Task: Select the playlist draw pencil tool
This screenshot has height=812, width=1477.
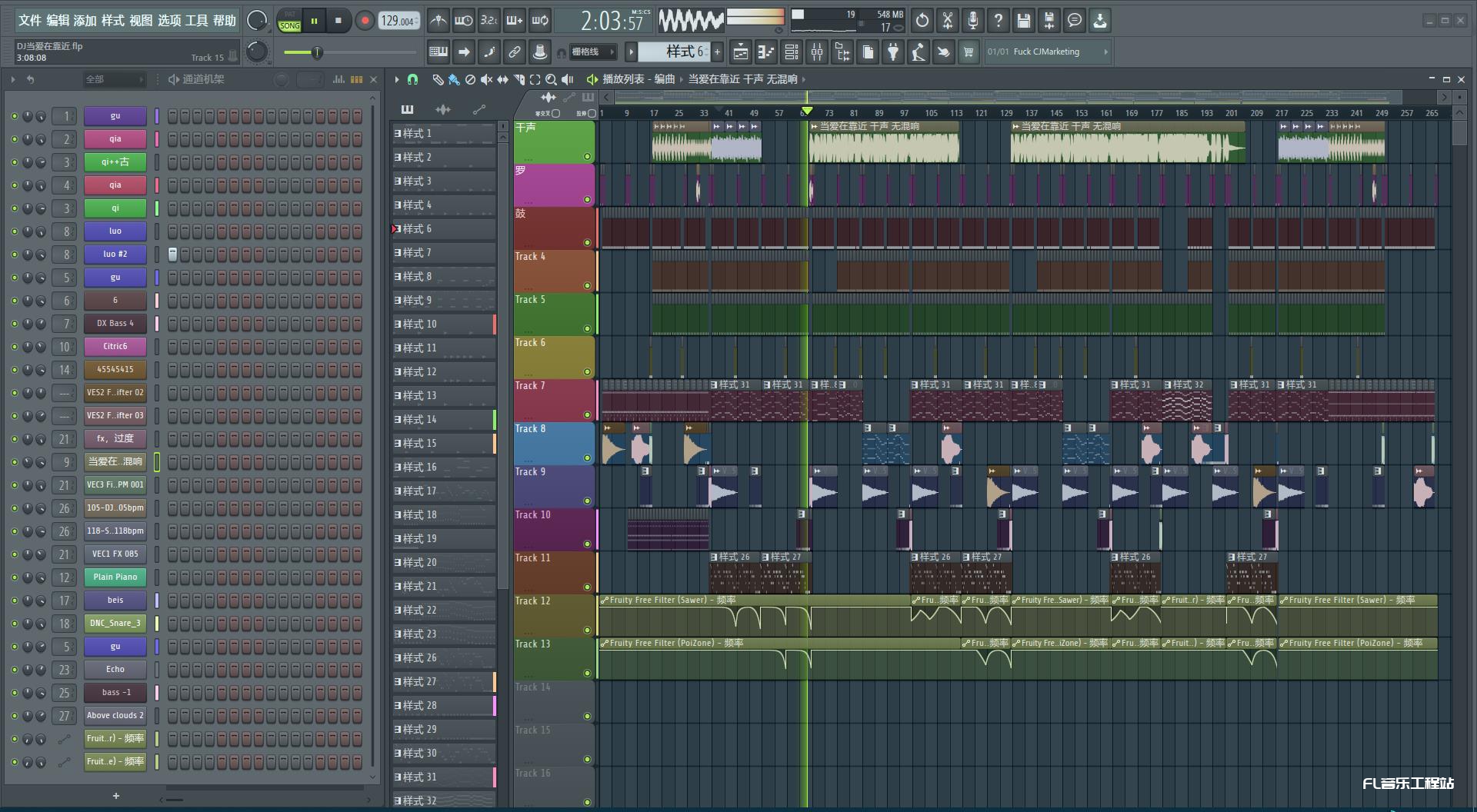Action: click(x=438, y=79)
